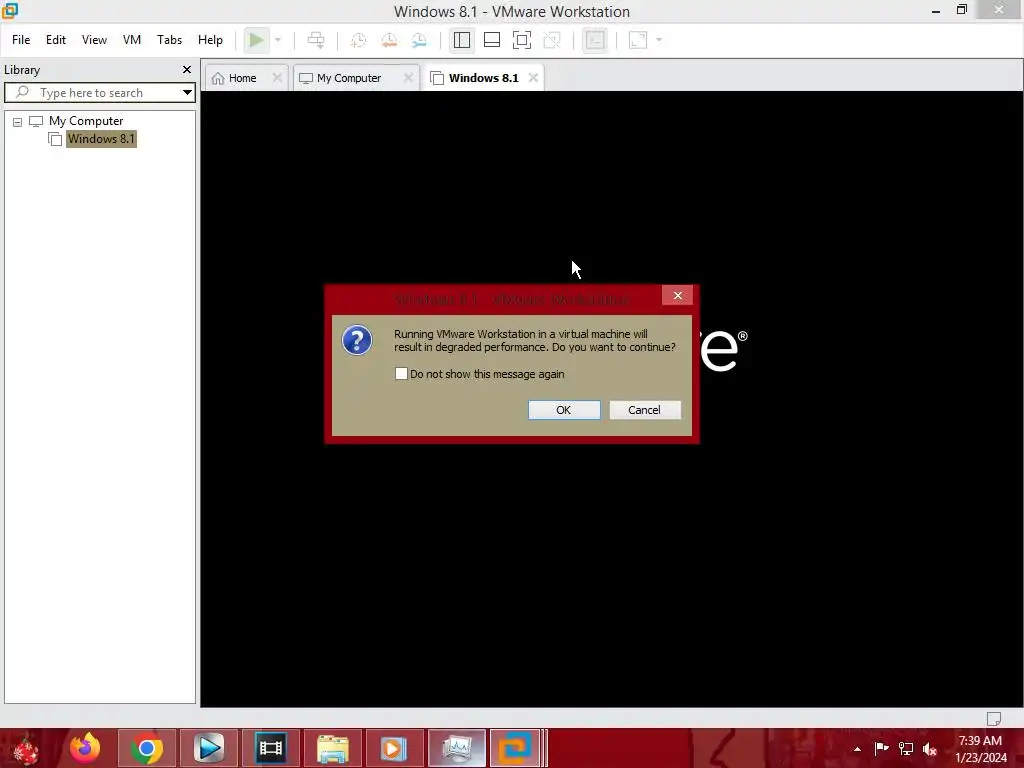
Task: Click the VMware Workstation taskbar icon
Action: (x=515, y=748)
